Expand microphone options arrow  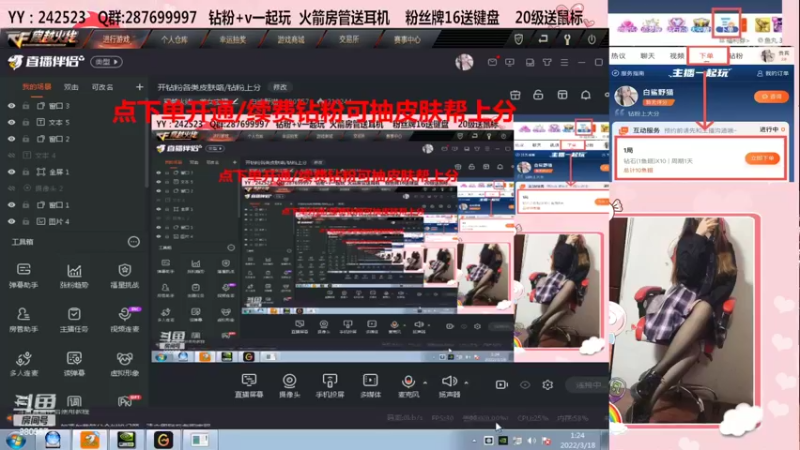(424, 382)
